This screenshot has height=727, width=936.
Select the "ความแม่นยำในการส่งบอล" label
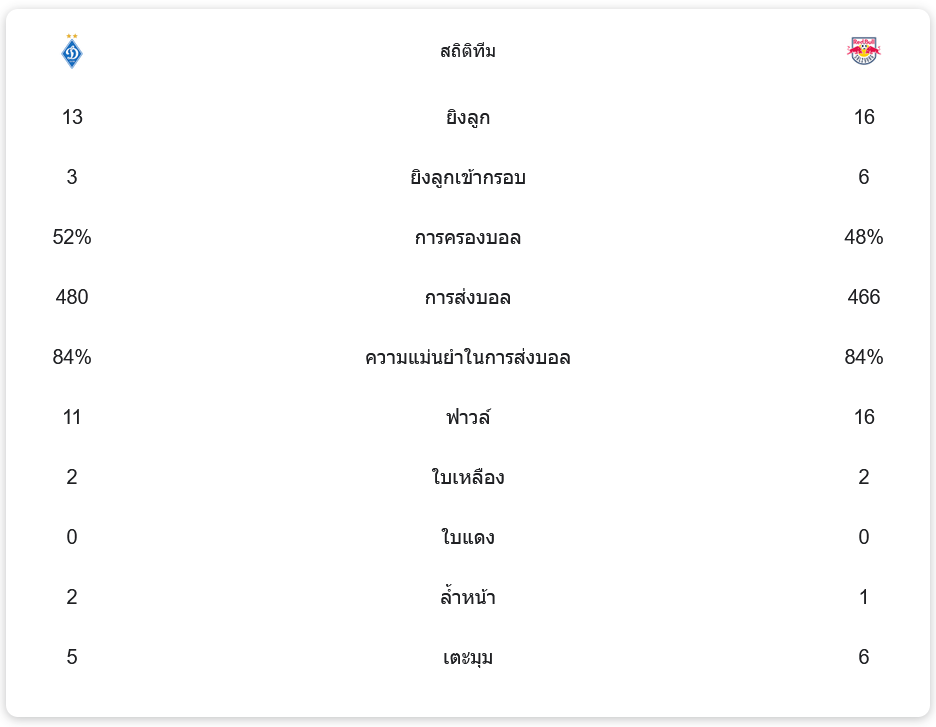(x=468, y=358)
